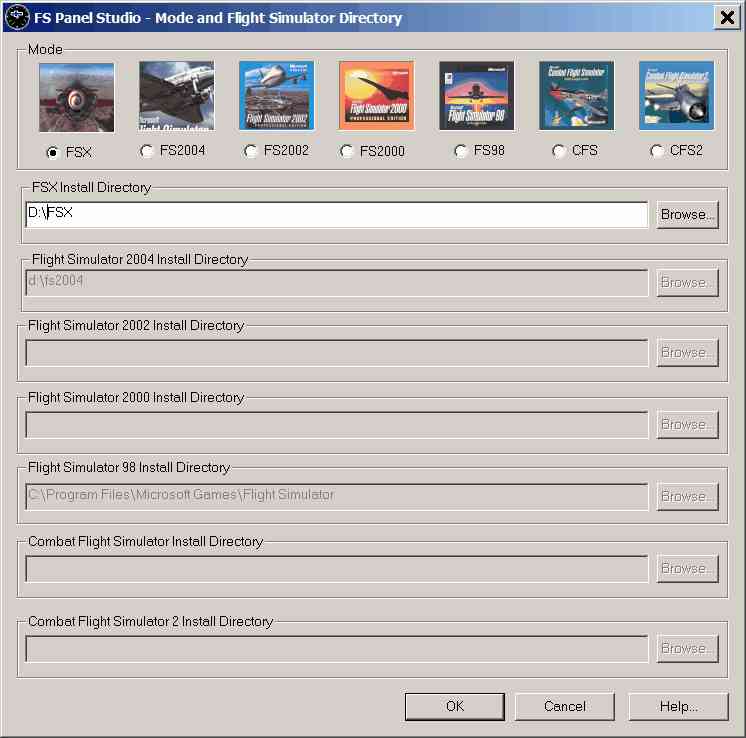
Task: Open Help for this dialog
Action: pos(678,707)
